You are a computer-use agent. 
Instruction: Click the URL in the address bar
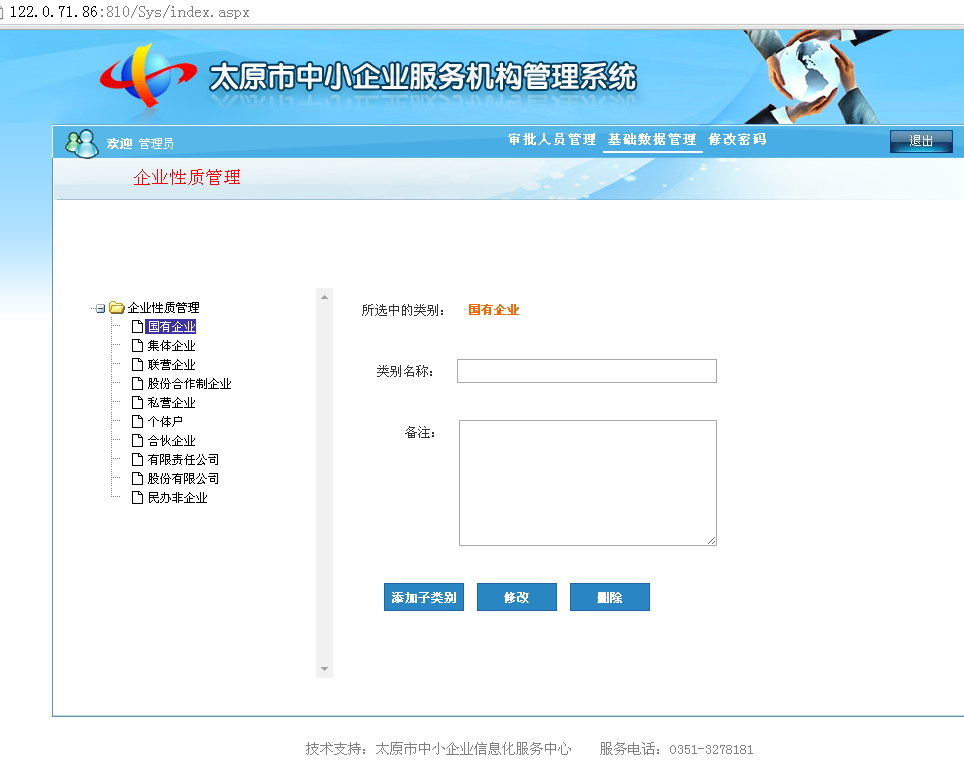130,12
